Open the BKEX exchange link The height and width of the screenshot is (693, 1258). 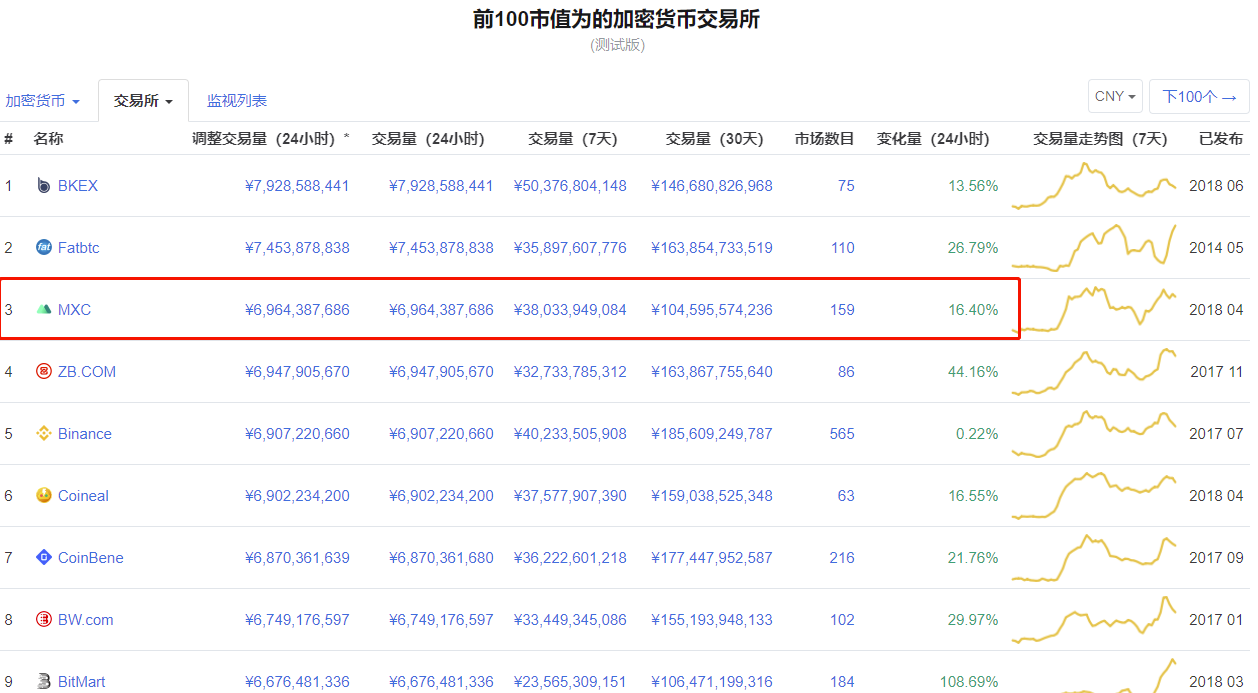(x=78, y=186)
